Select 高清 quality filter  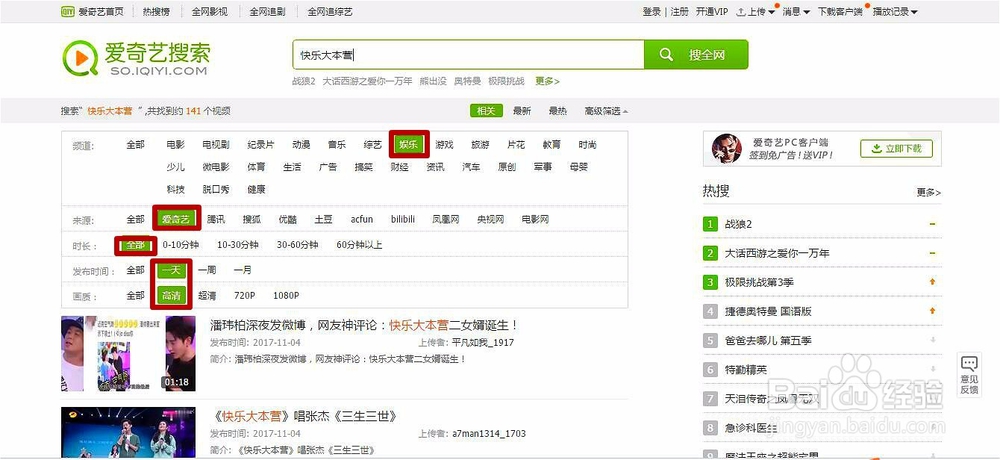click(x=172, y=295)
